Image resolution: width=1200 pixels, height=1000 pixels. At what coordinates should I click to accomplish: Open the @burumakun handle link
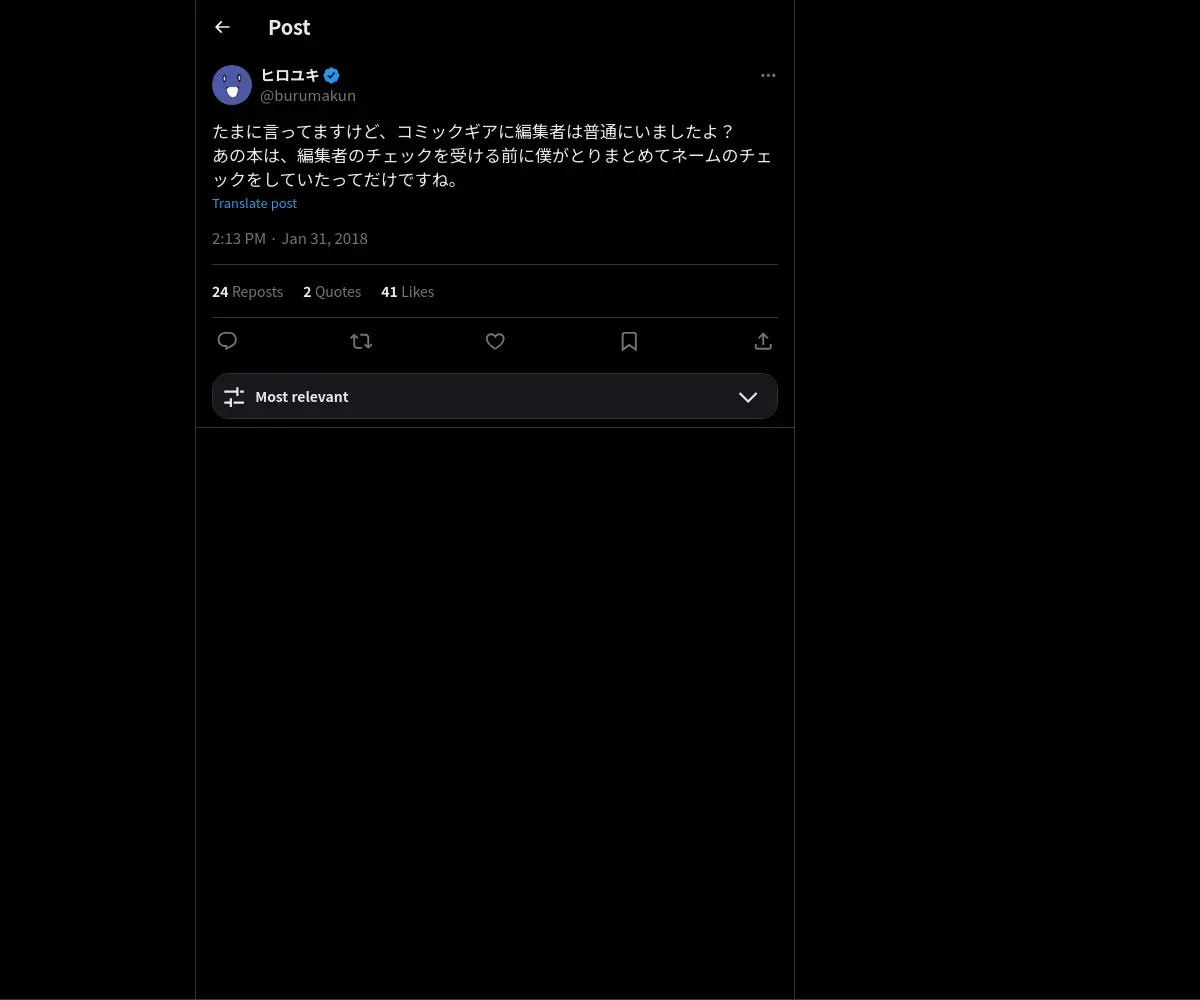308,96
